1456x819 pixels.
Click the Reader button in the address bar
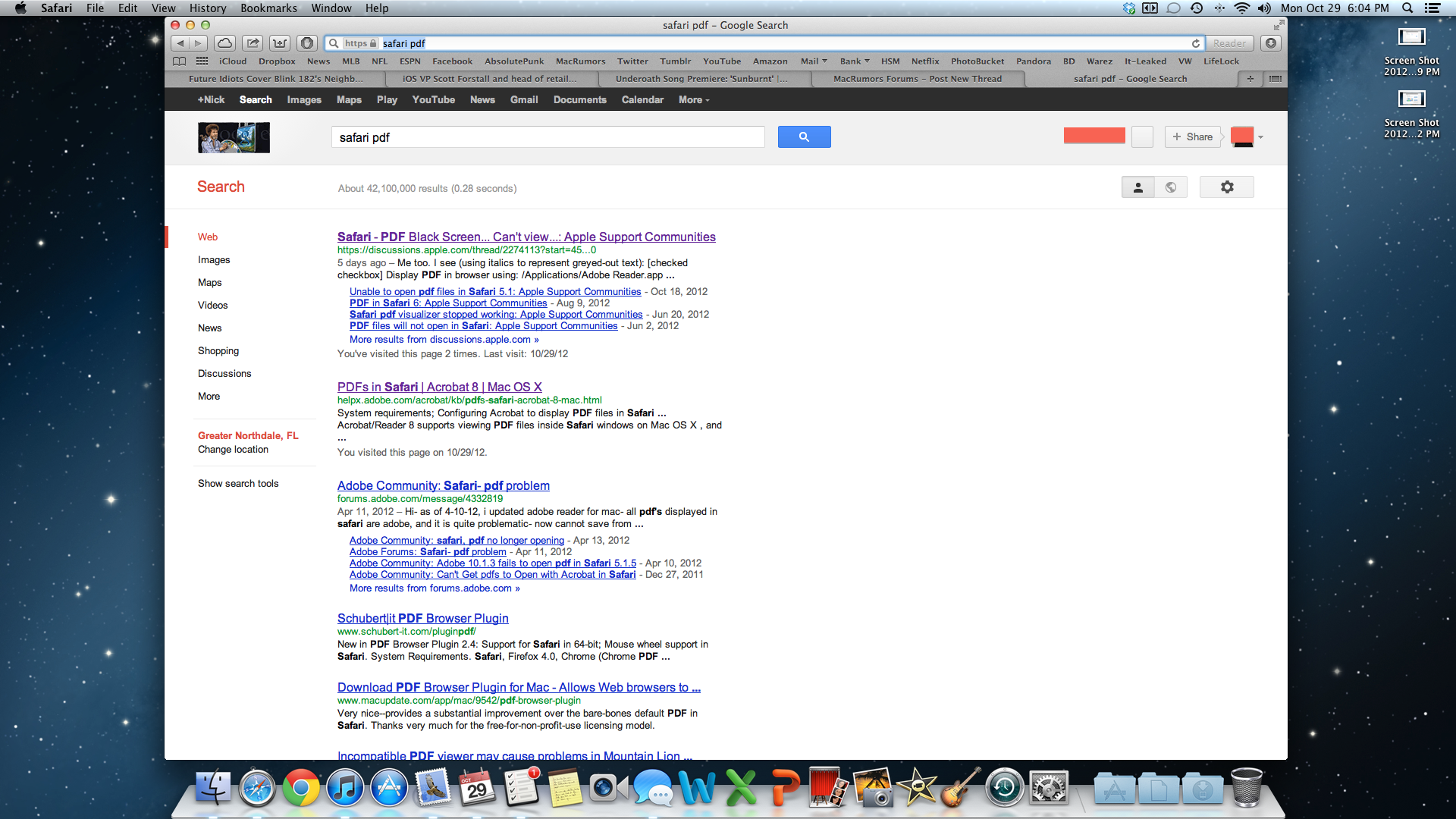click(1229, 43)
